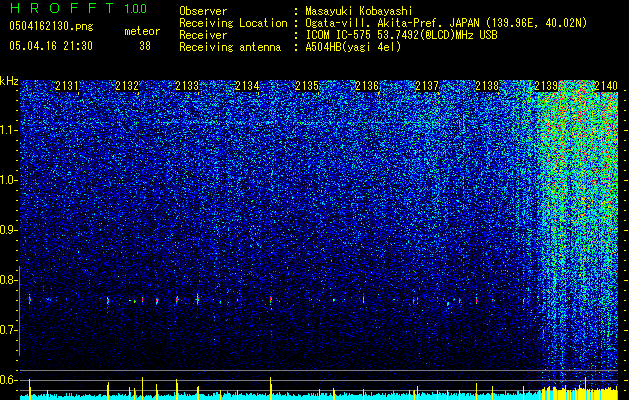Click the meteor count 38

pos(145,46)
